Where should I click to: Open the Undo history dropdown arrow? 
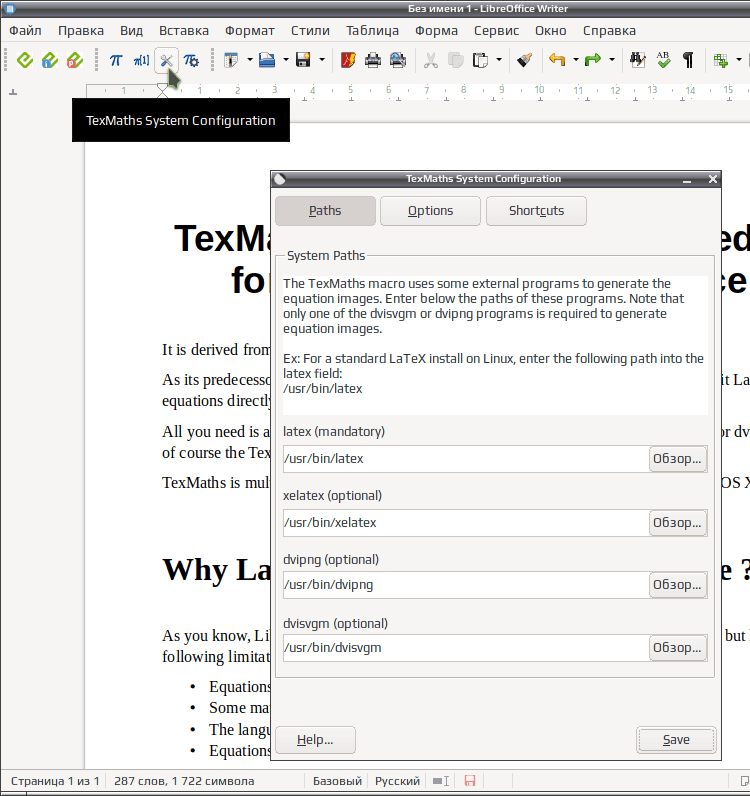pos(576,60)
